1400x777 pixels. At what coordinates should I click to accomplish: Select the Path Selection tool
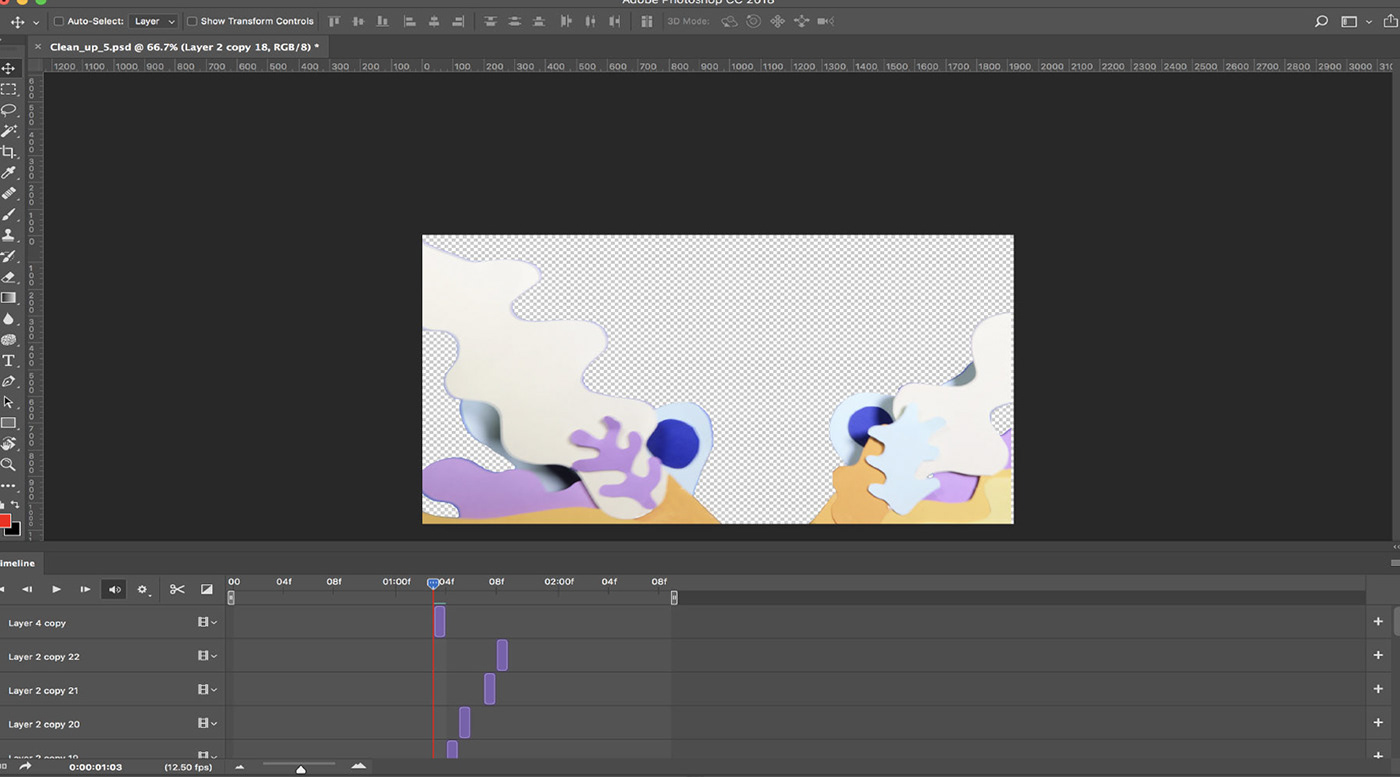point(8,402)
